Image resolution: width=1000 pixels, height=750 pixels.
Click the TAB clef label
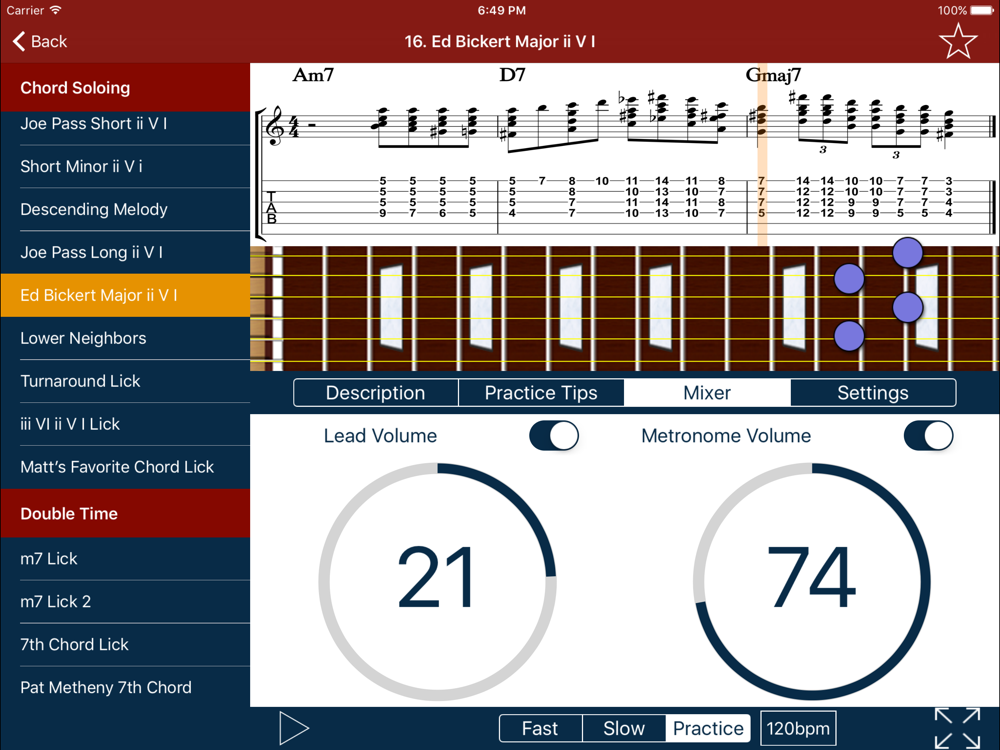coord(272,207)
